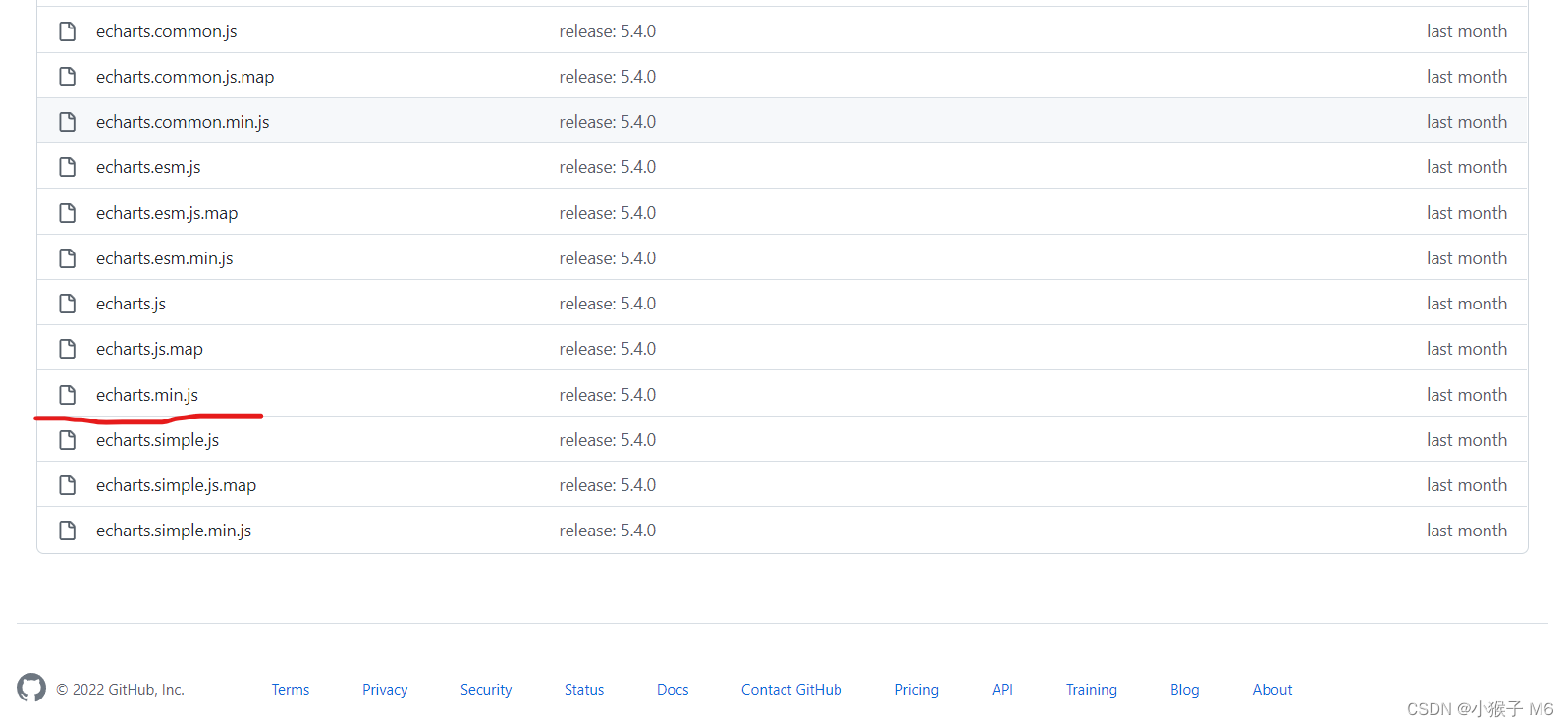
Task: Open the Blog footer link
Action: pyautogui.click(x=1185, y=690)
